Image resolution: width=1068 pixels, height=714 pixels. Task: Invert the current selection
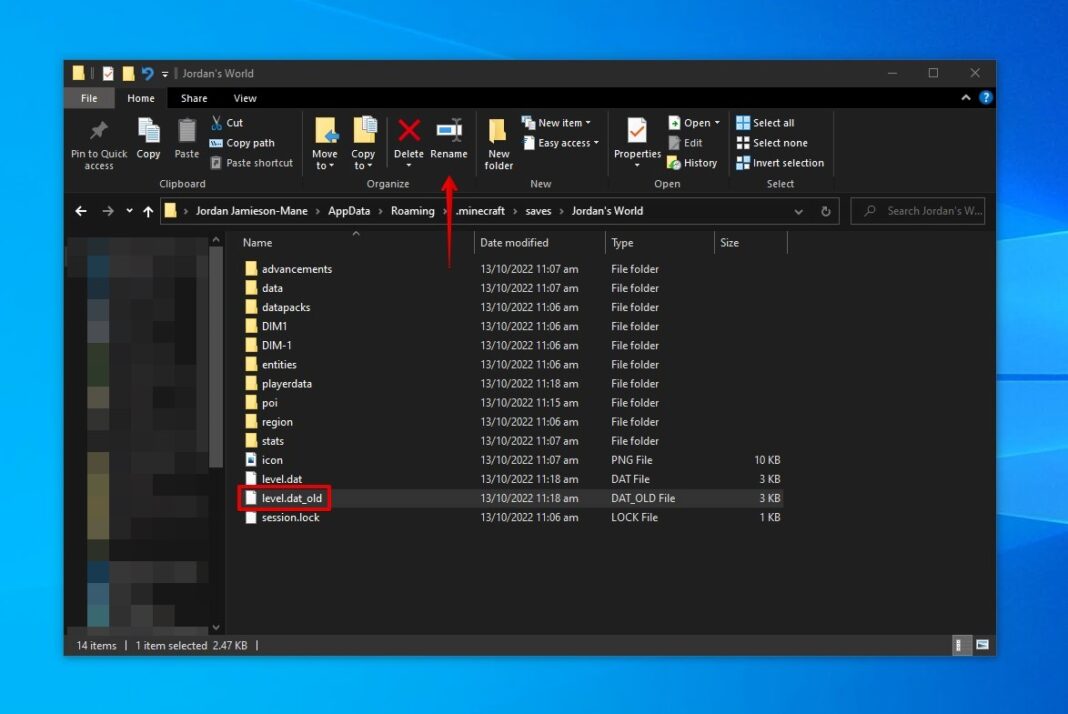coord(780,162)
